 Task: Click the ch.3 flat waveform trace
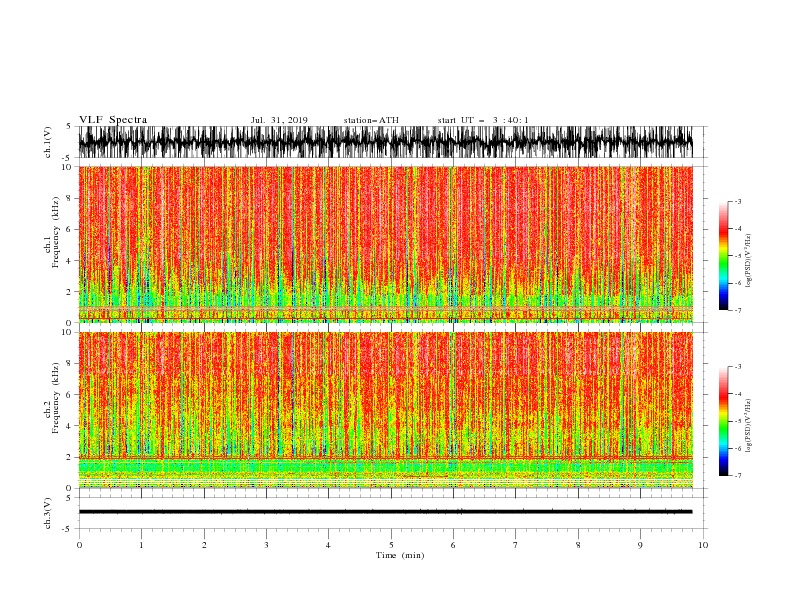coord(385,512)
